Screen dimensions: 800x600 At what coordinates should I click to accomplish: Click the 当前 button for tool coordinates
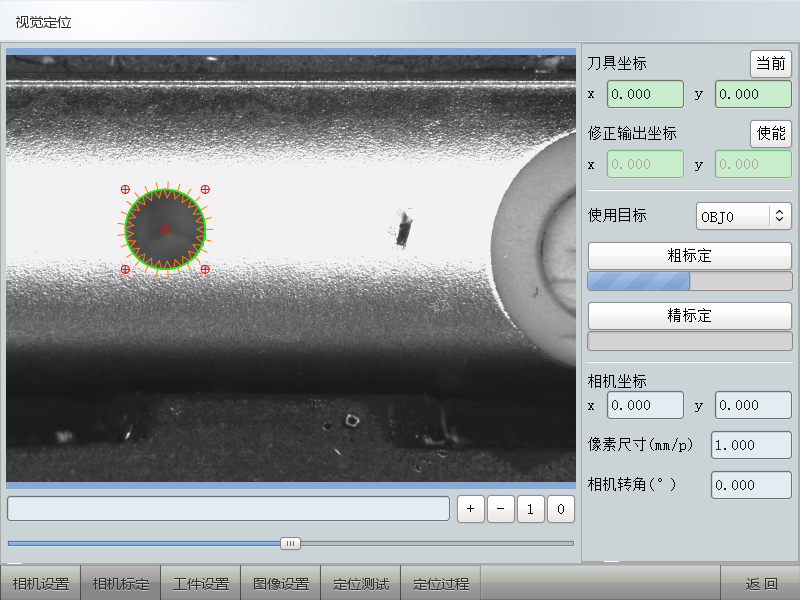(x=770, y=63)
